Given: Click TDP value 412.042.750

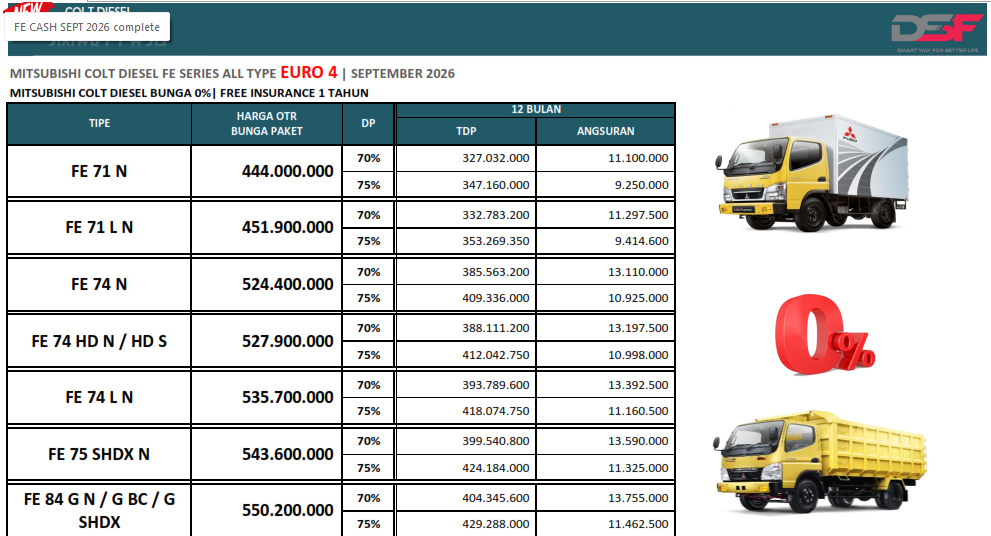Looking at the screenshot, I should coord(496,355).
